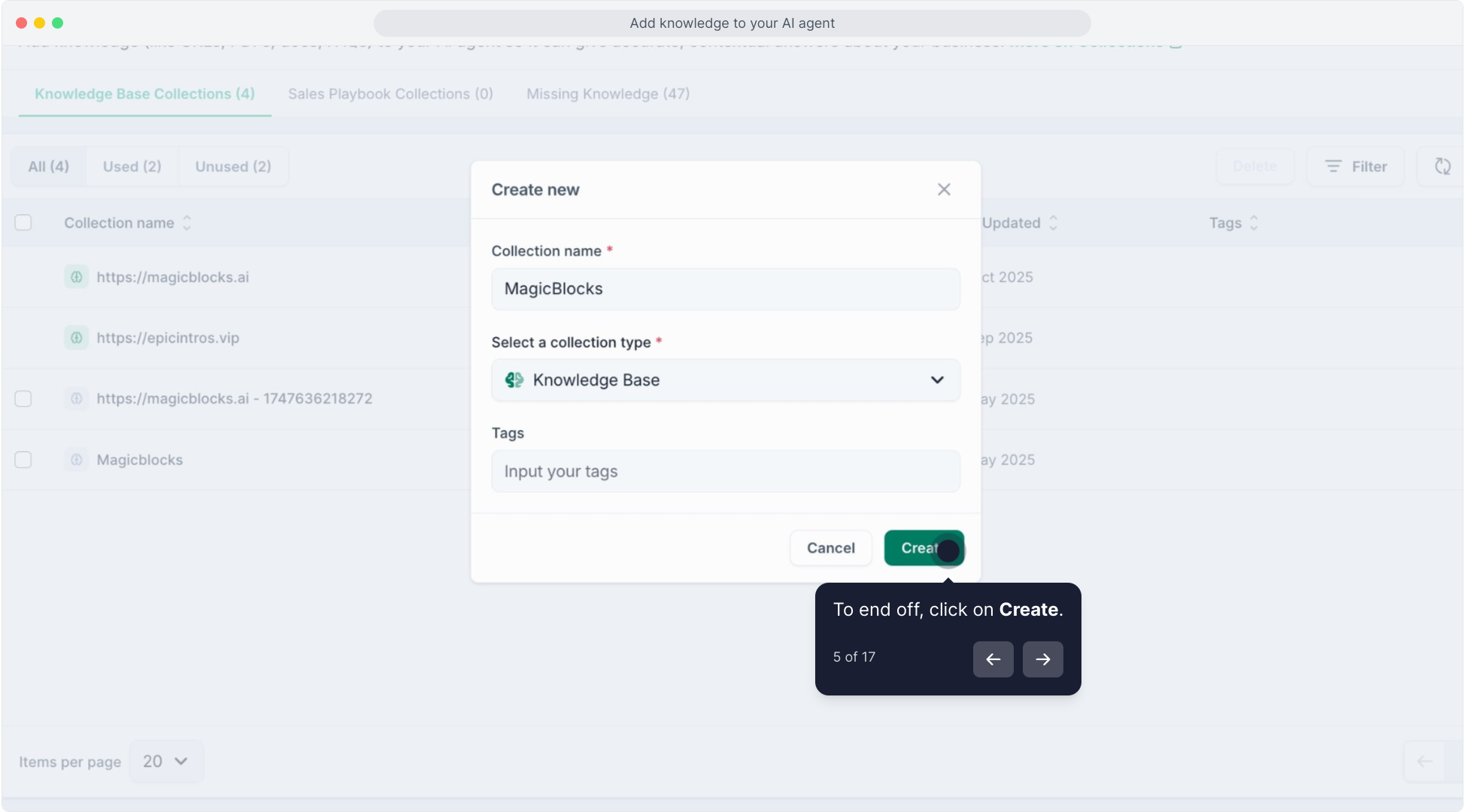Click the Input your tags field
Screen dimensions: 1465x812
tap(725, 471)
